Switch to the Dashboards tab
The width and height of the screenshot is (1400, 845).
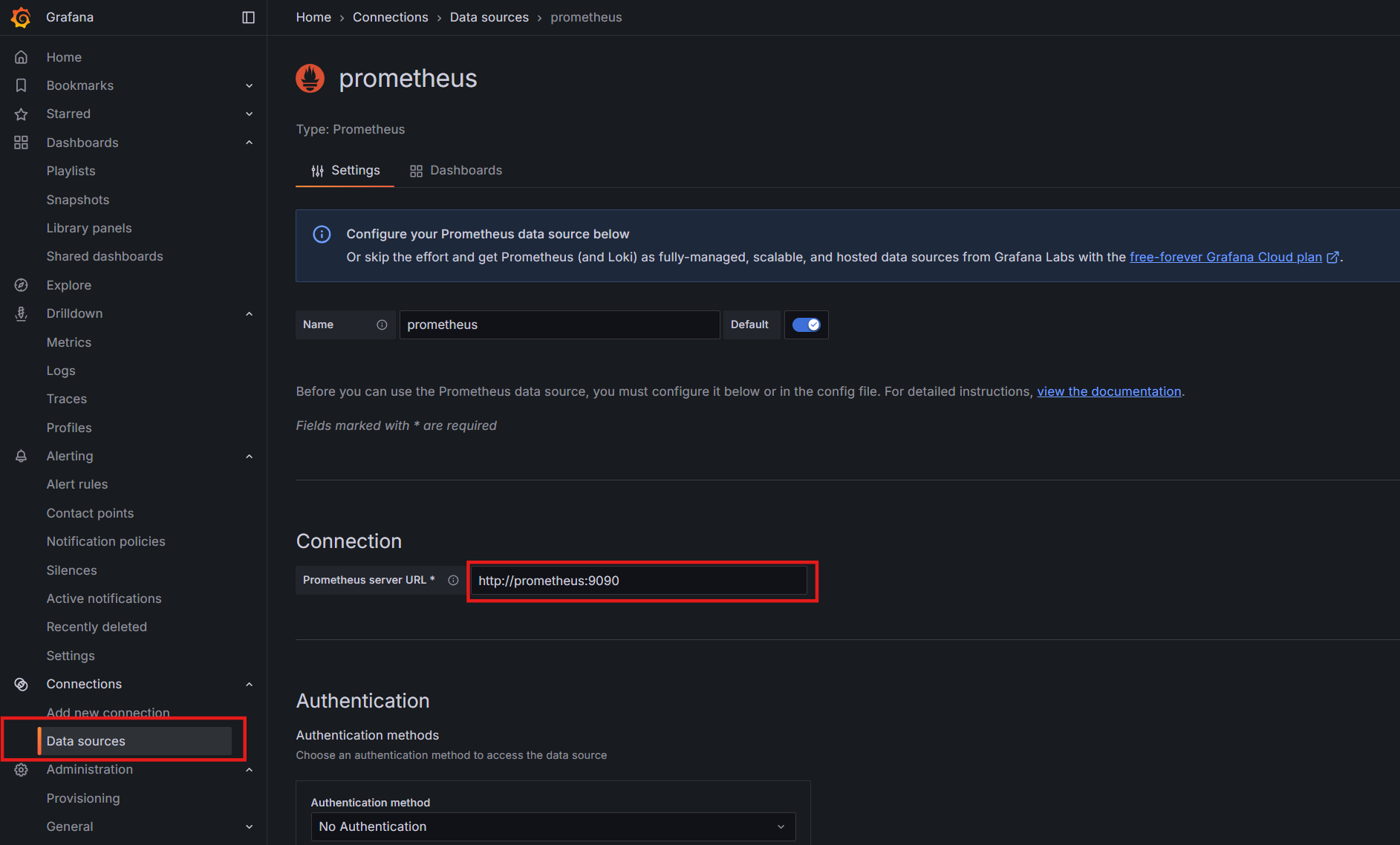point(456,171)
